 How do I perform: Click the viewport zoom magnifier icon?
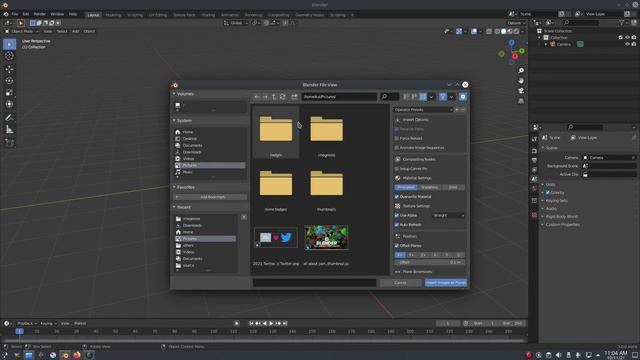(521, 71)
